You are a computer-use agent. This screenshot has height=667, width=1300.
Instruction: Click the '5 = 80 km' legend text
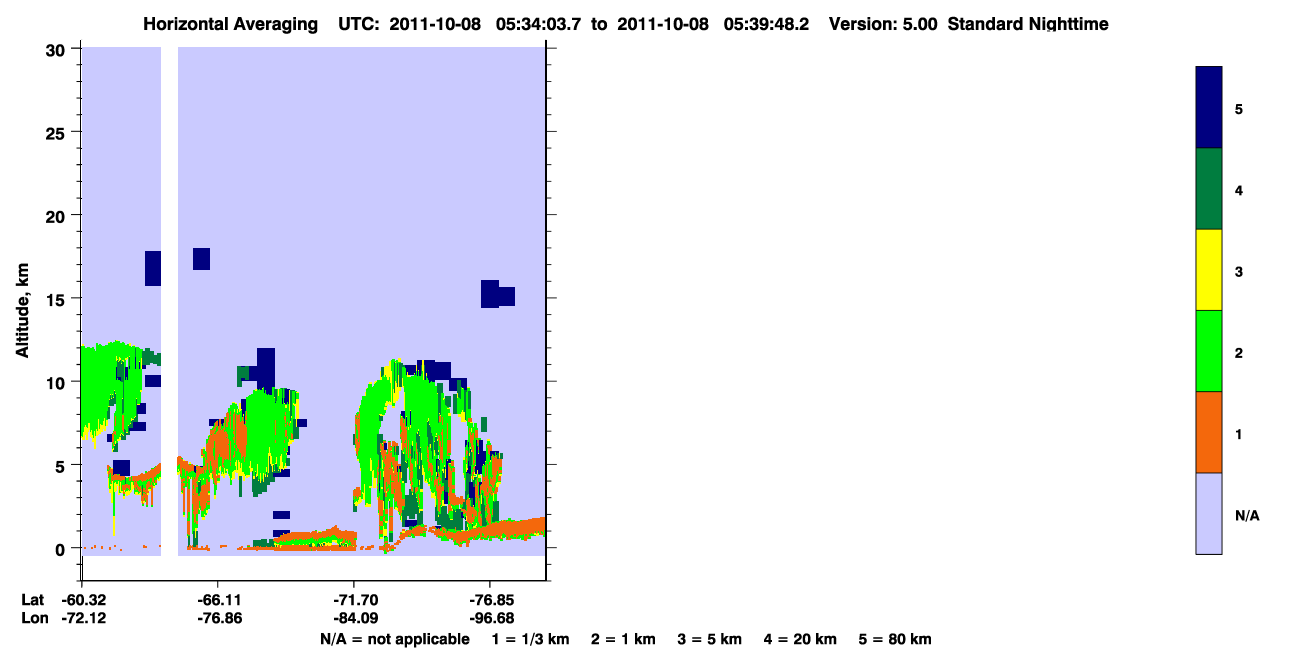coord(895,639)
